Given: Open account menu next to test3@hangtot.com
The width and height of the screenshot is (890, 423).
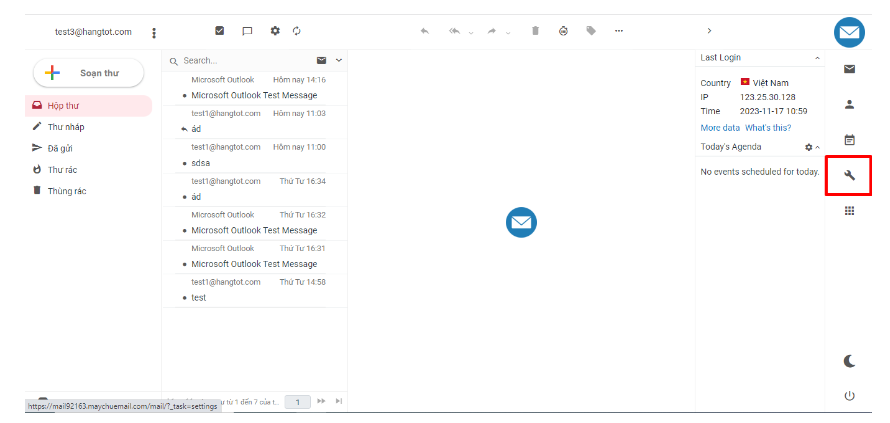Looking at the screenshot, I should coord(154,33).
